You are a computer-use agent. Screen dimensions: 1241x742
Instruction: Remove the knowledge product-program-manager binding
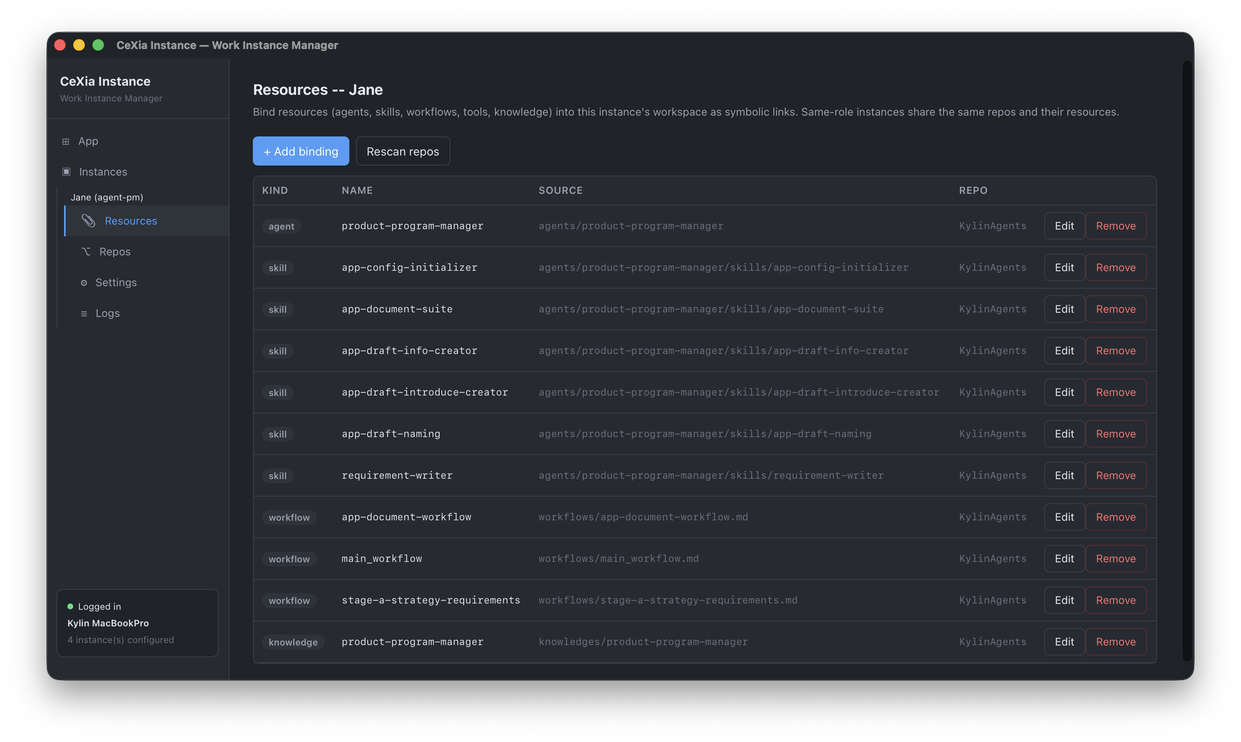coord(1116,642)
